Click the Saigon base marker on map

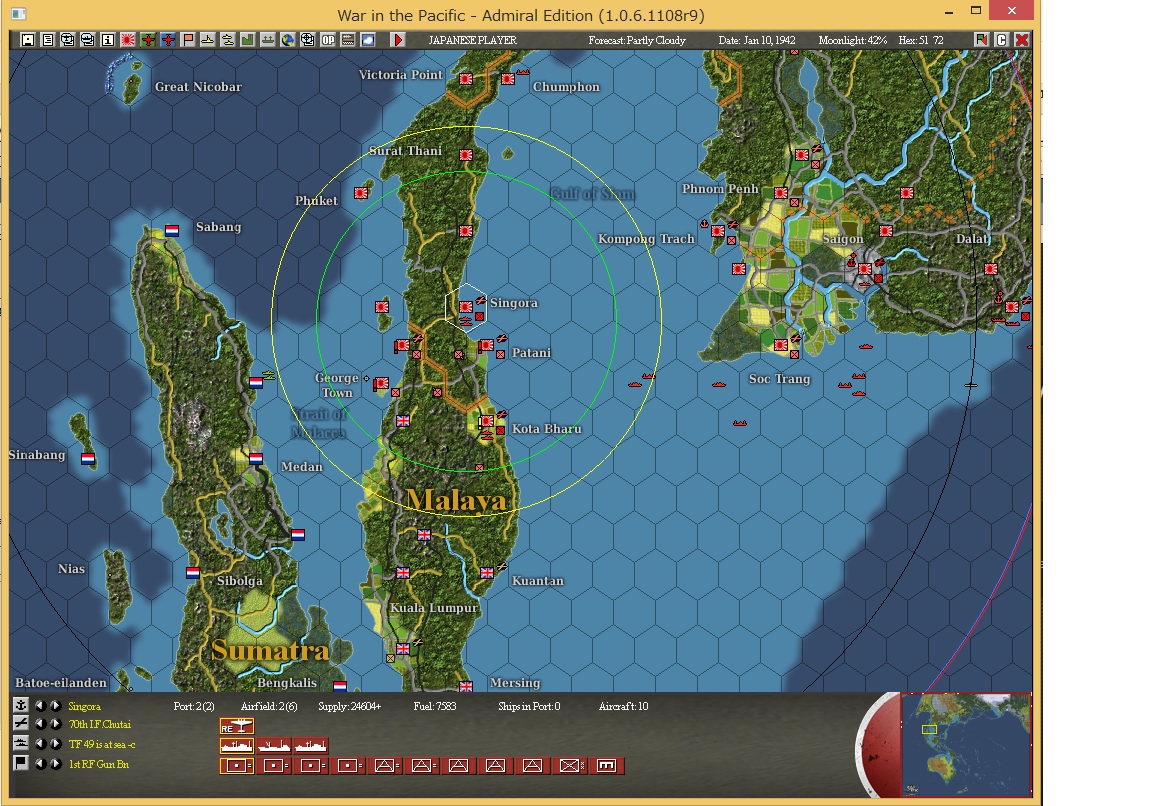coord(865,269)
